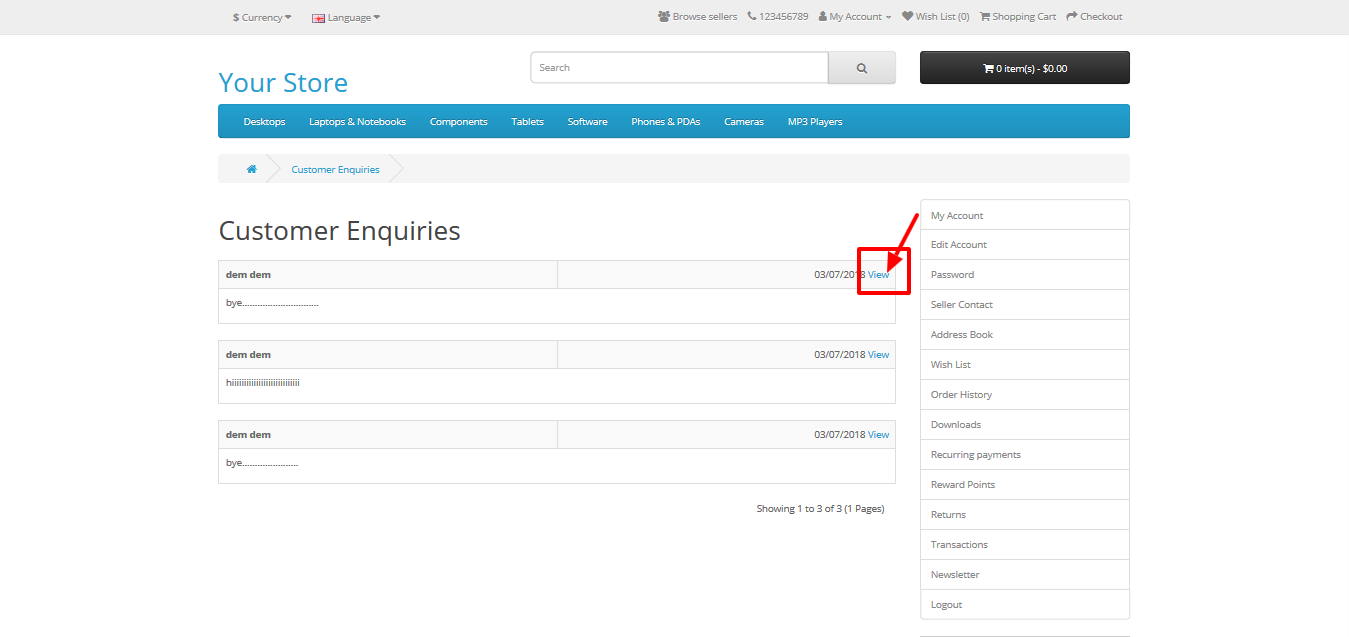Open Password in sidebar
1349x637 pixels.
(1025, 275)
